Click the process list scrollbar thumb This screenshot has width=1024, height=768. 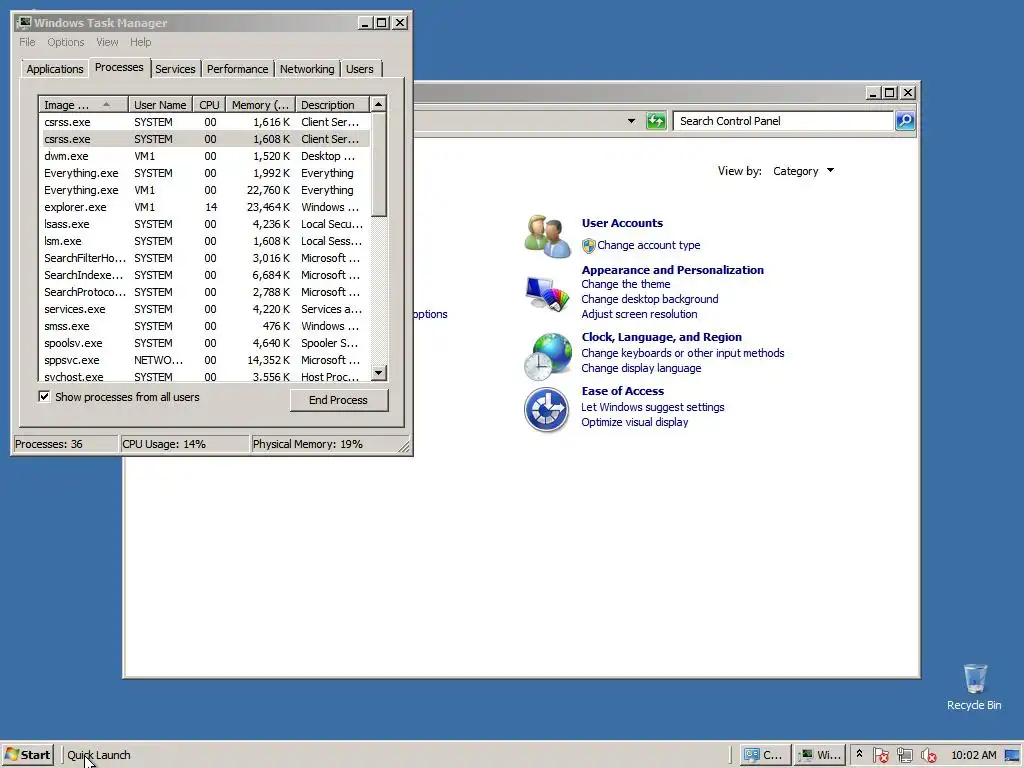(x=379, y=164)
